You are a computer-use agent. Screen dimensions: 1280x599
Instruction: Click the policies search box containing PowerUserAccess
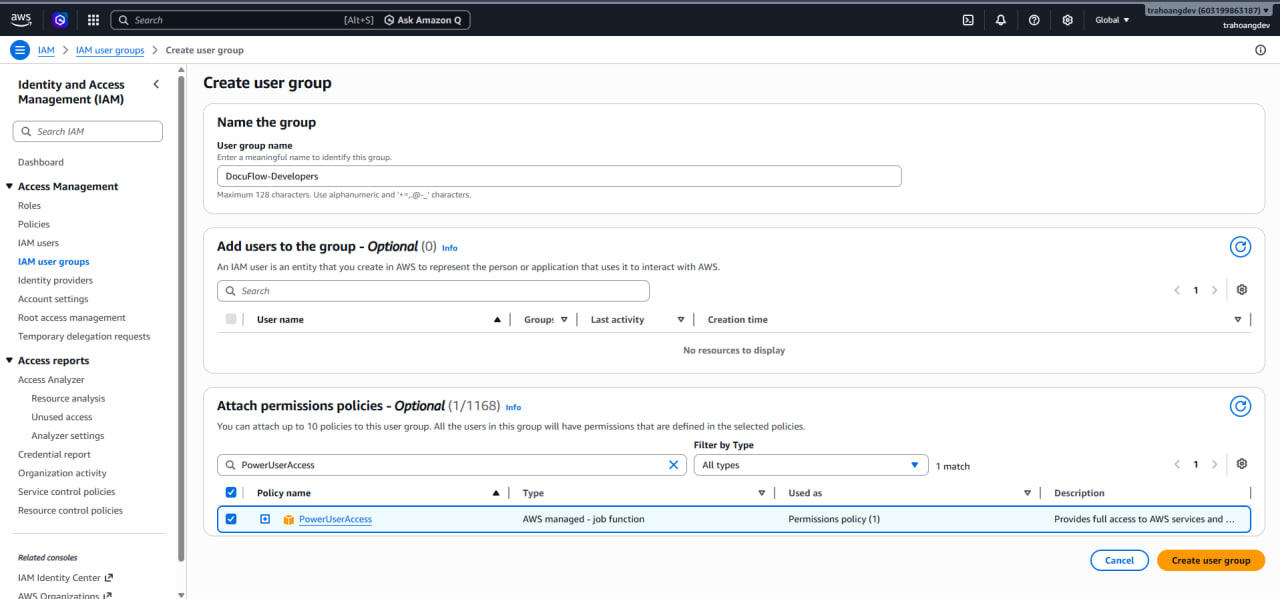tap(452, 465)
